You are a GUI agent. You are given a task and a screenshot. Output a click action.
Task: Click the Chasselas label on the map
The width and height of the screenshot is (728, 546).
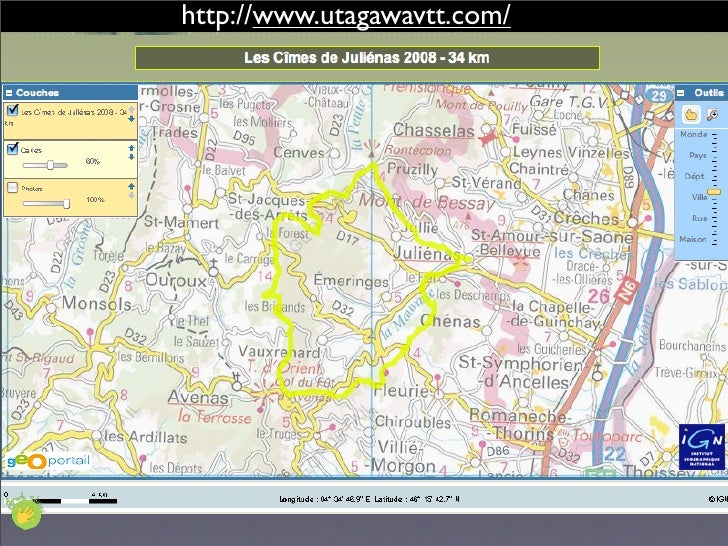click(x=434, y=130)
